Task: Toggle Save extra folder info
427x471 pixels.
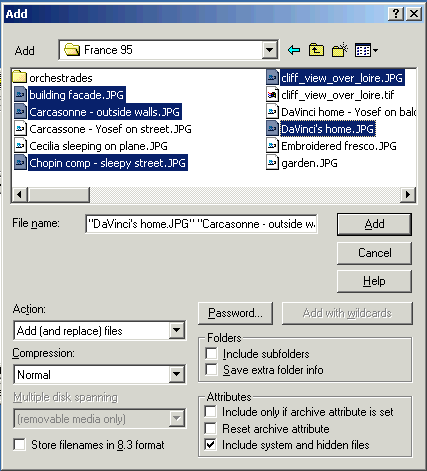Action: tap(211, 370)
